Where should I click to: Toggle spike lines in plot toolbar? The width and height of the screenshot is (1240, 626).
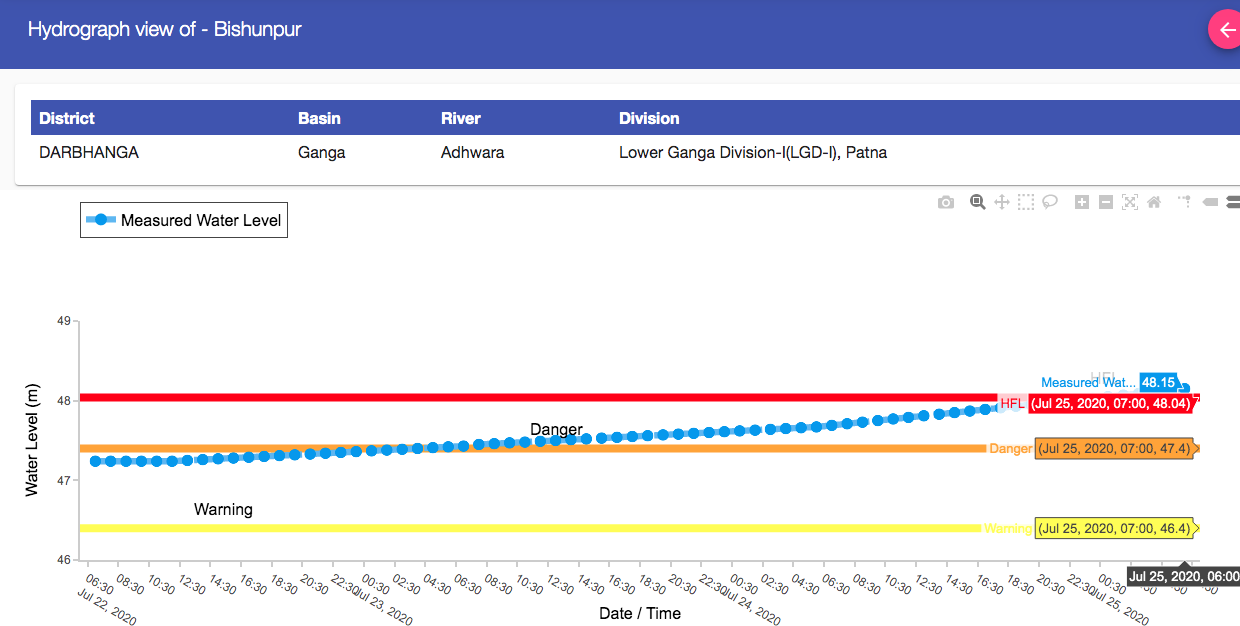click(1185, 203)
